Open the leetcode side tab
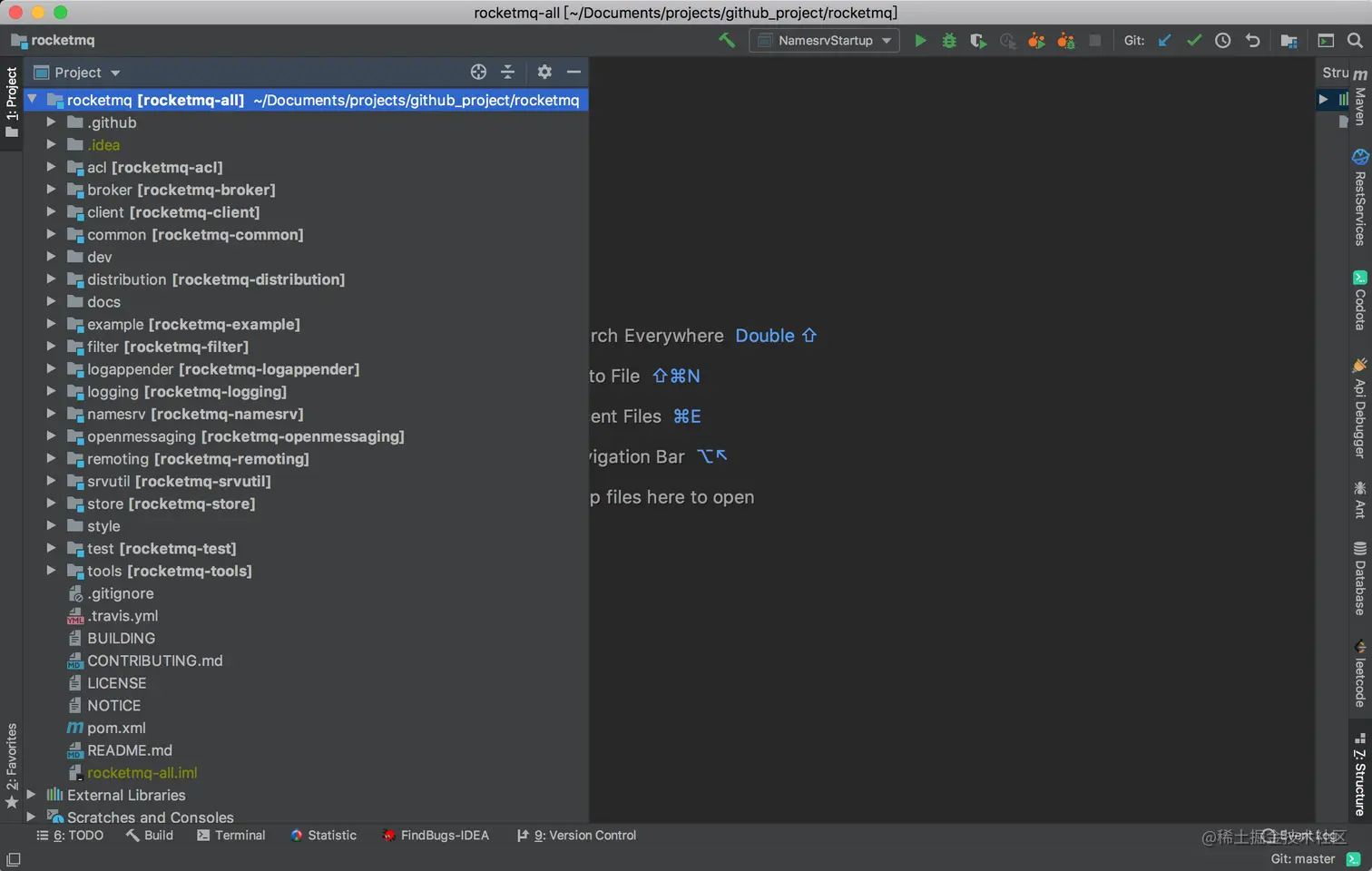This screenshot has width=1372, height=871. coord(1359,673)
